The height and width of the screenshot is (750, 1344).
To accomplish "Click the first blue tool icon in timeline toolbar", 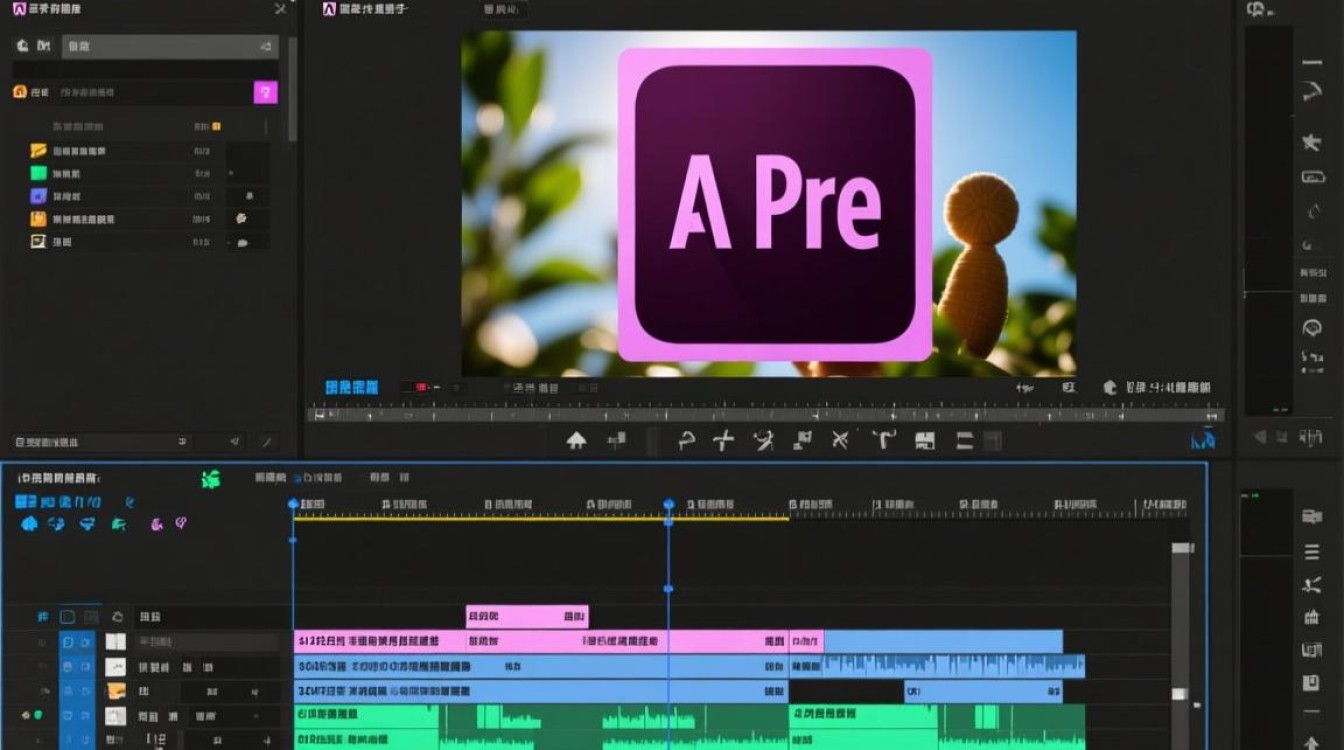I will pyautogui.click(x=29, y=523).
